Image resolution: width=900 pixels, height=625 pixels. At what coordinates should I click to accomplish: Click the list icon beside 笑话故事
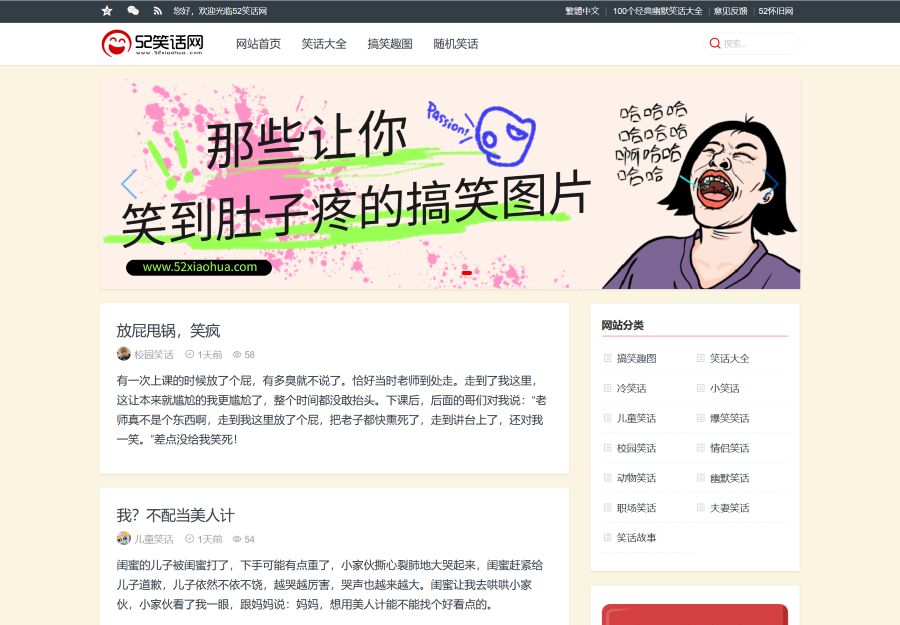608,537
